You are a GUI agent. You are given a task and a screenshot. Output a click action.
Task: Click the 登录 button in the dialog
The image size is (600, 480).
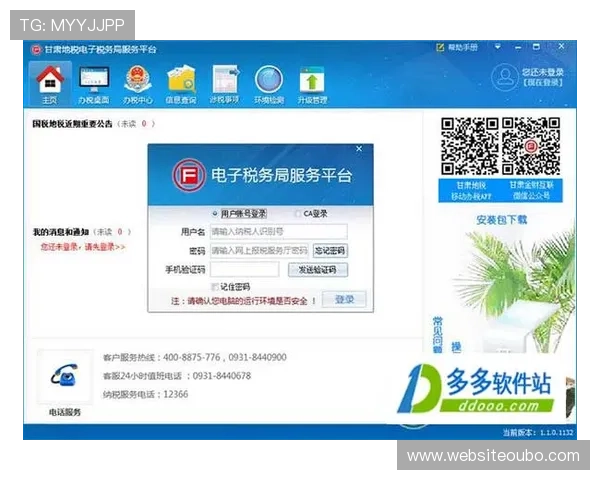tap(344, 299)
